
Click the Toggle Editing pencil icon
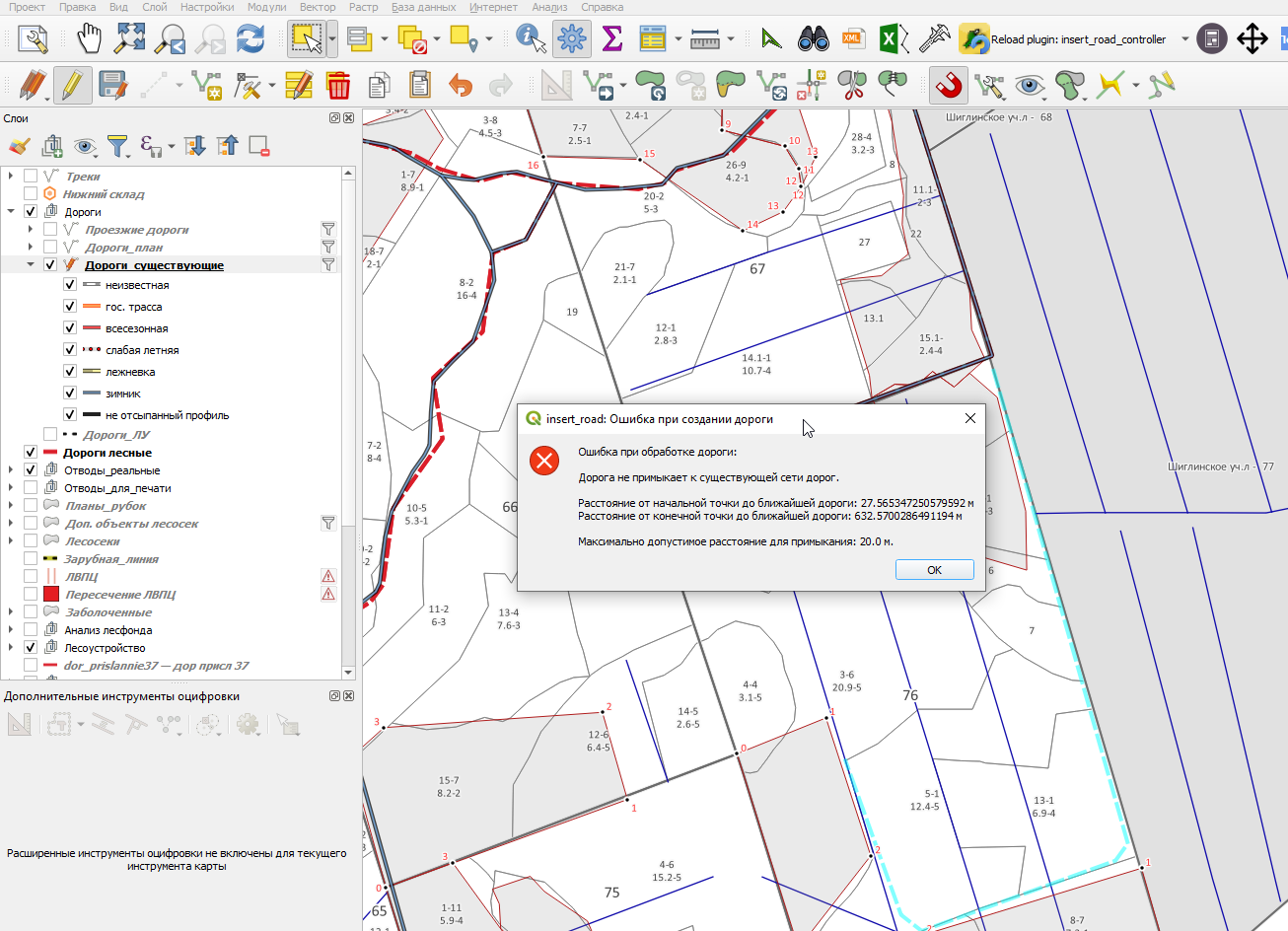72,86
